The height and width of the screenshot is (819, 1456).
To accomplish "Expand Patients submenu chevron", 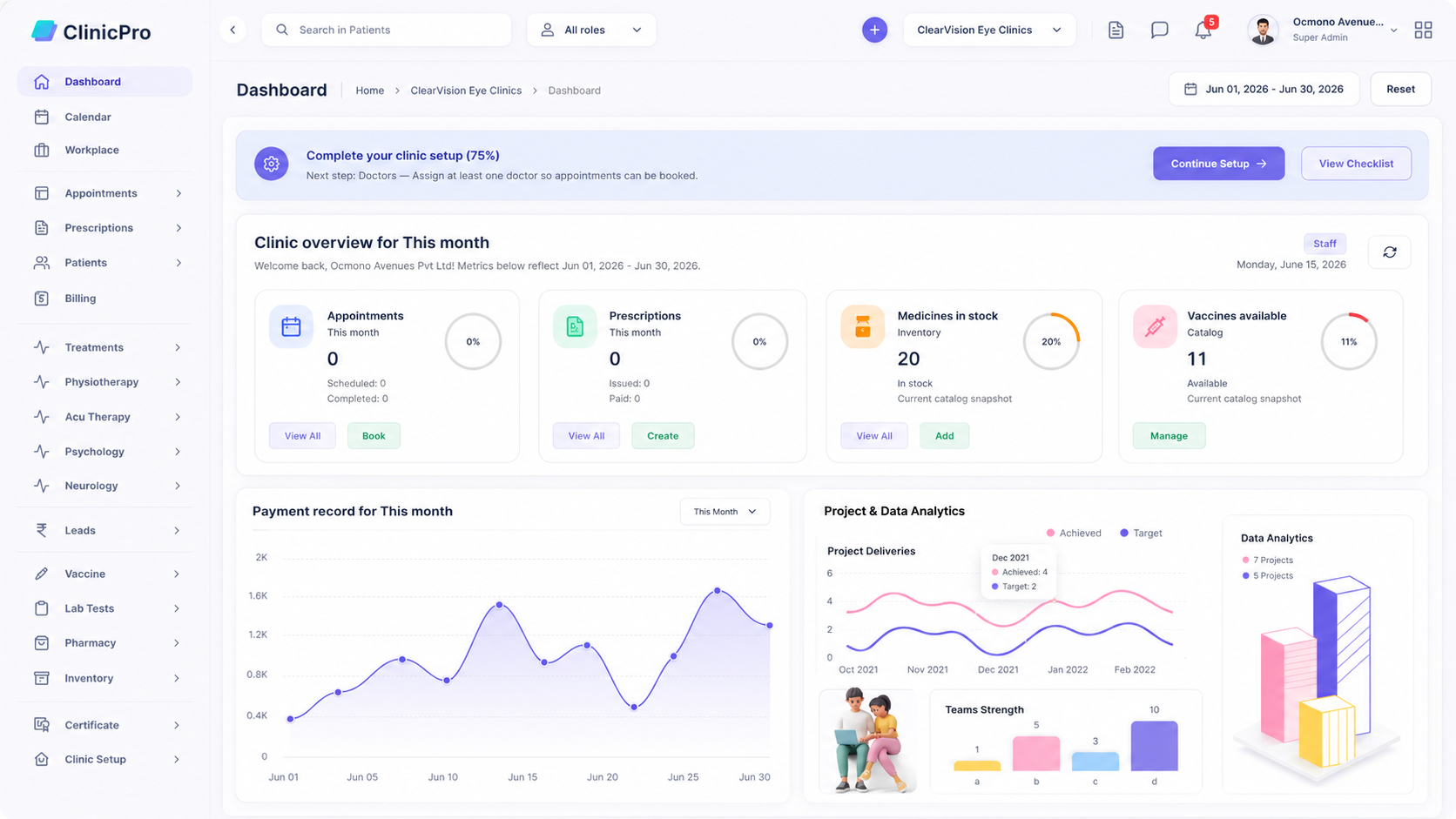I will coord(179,263).
